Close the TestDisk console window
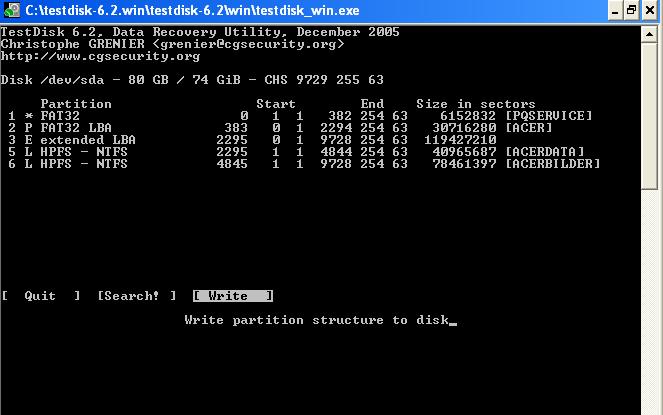The width and height of the screenshot is (663, 415). click(650, 11)
